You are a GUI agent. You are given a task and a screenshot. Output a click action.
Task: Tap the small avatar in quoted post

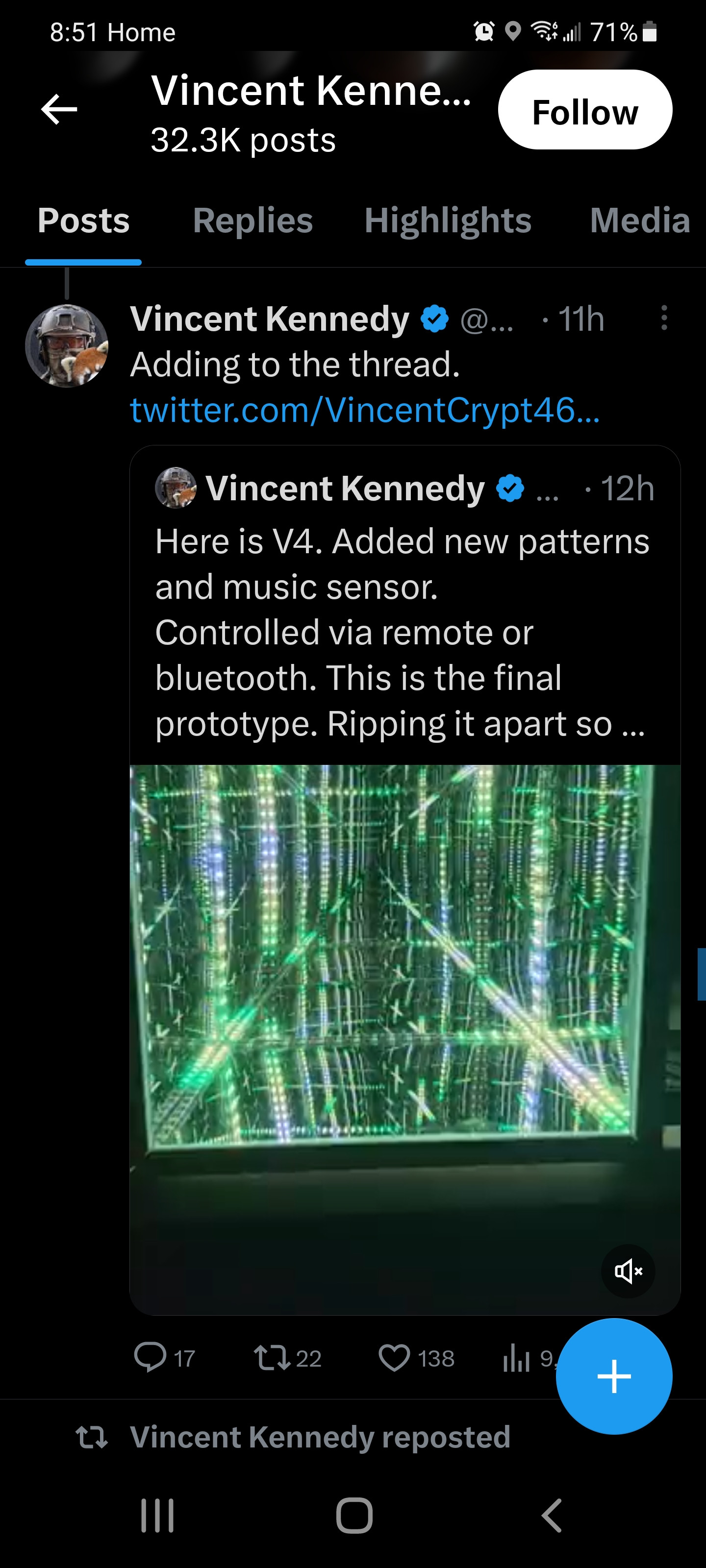pyautogui.click(x=176, y=488)
